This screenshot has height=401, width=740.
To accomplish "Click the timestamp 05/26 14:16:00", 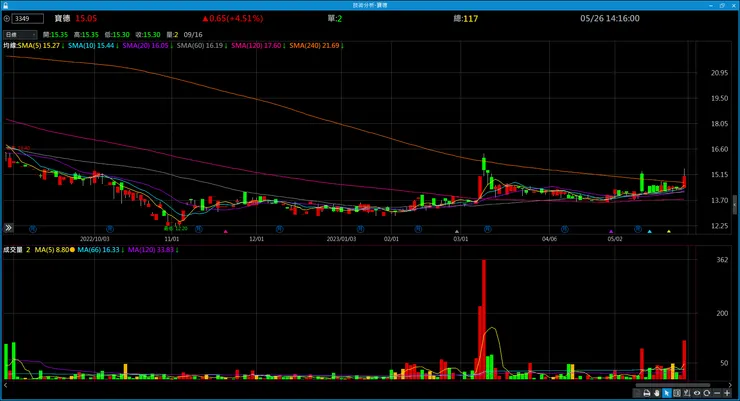I will pos(610,18).
